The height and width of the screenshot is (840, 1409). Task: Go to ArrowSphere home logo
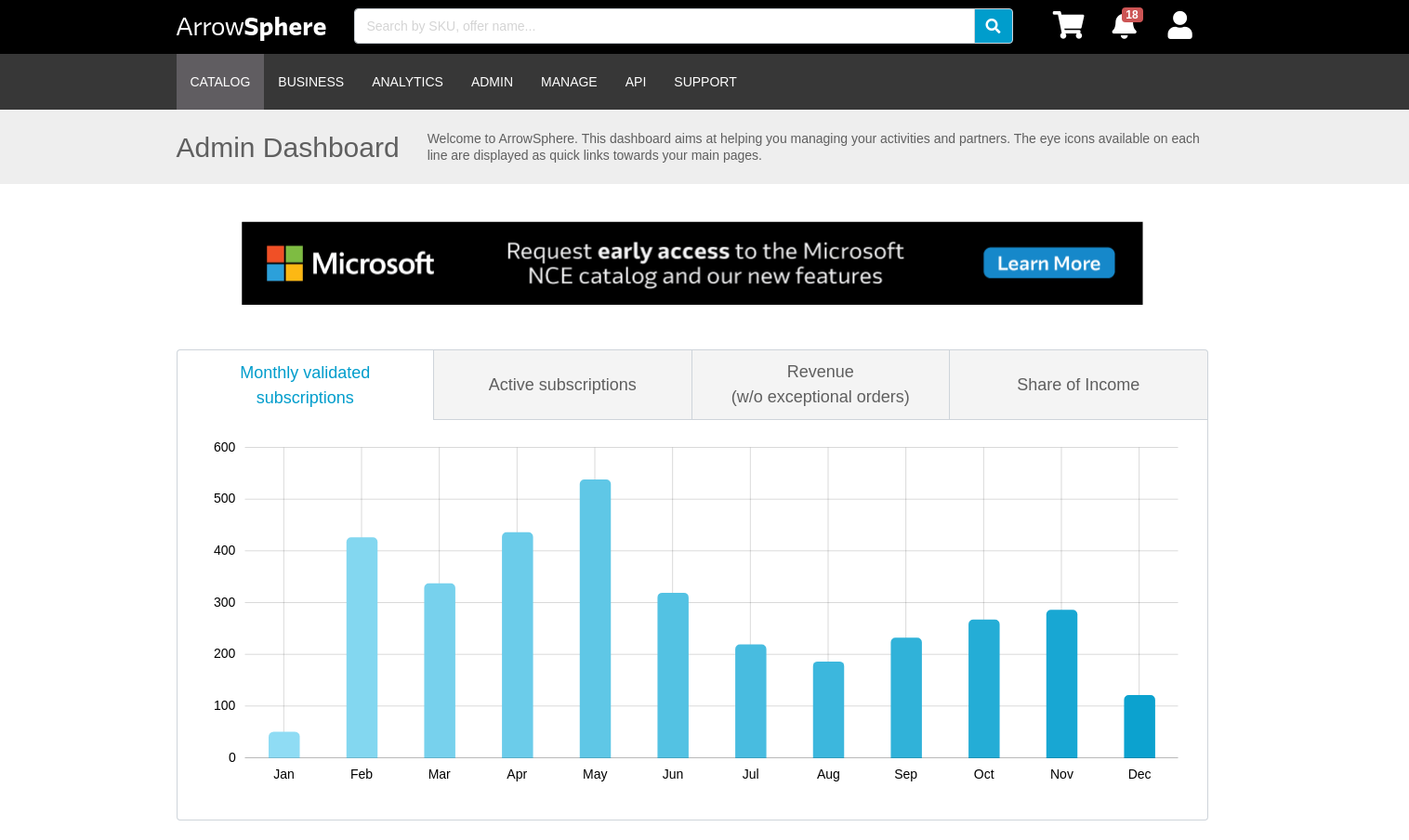tap(251, 27)
